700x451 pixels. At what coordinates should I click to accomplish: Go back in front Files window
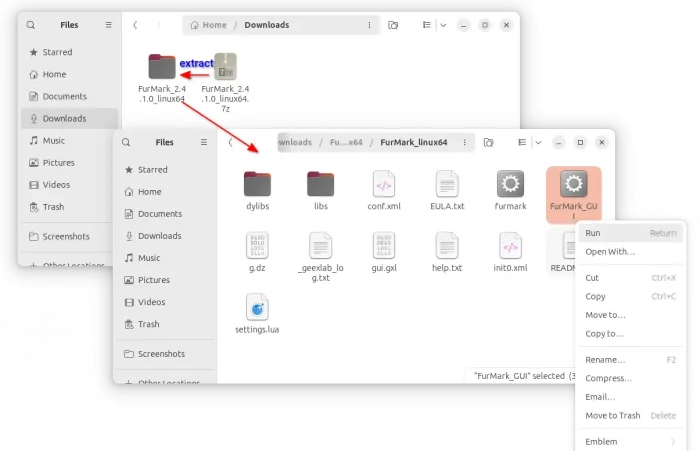coord(230,142)
